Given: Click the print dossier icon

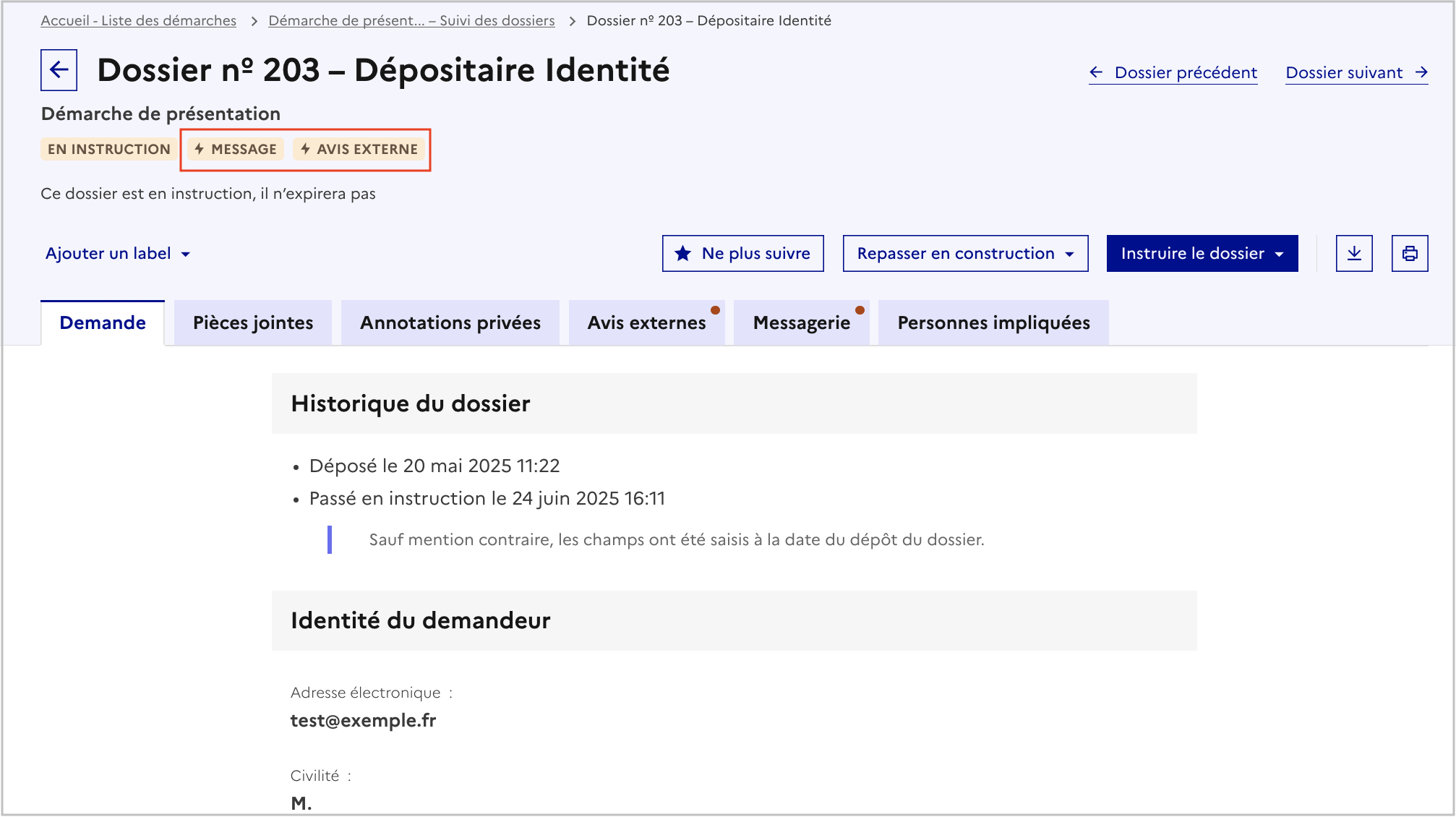Looking at the screenshot, I should (x=1409, y=254).
